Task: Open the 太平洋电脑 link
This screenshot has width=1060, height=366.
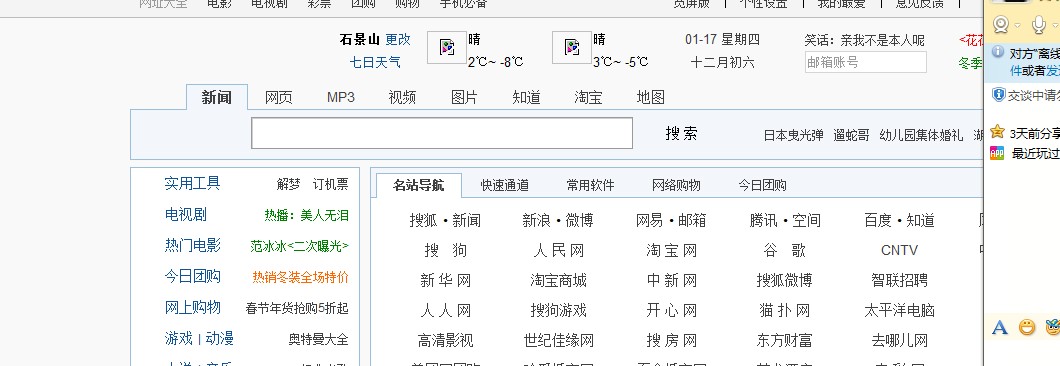Action: pos(899,311)
